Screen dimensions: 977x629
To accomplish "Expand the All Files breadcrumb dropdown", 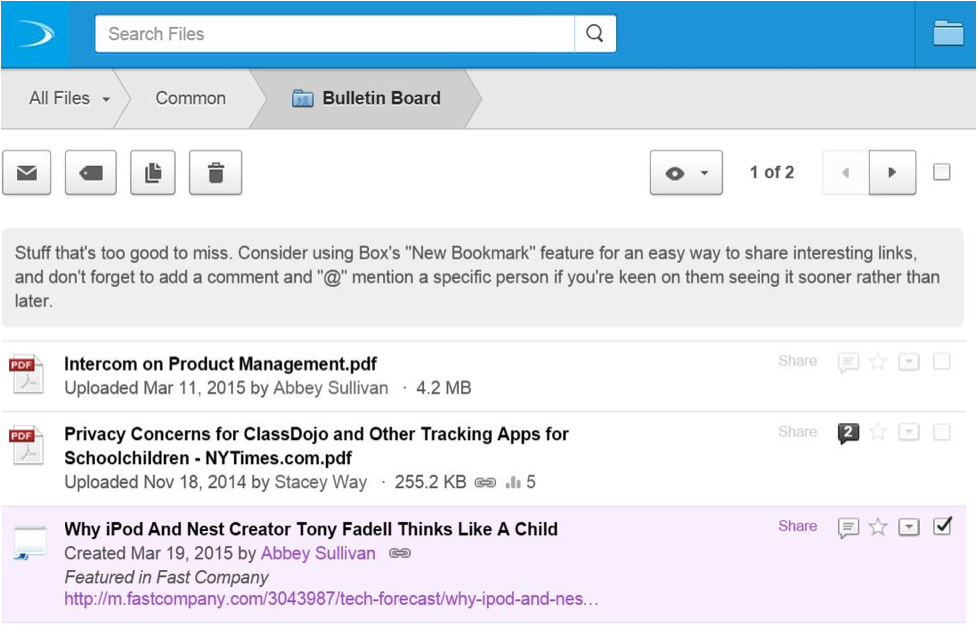I will click(x=106, y=99).
